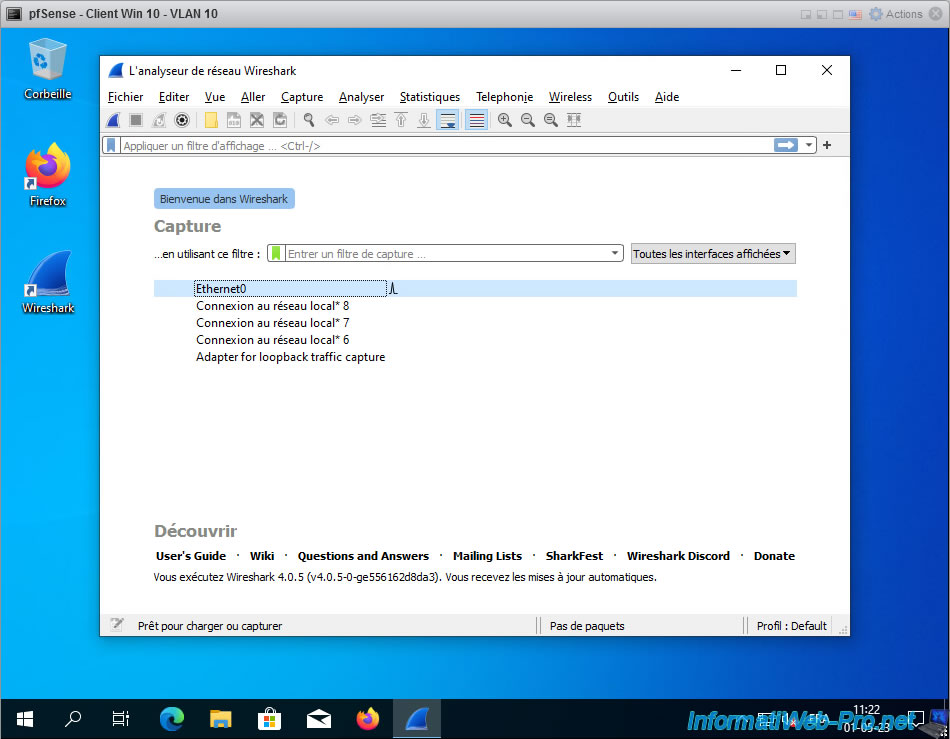This screenshot has height=739, width=950.
Task: Click the 'Bienvenue dans Wireshark' button
Action: tap(224, 199)
